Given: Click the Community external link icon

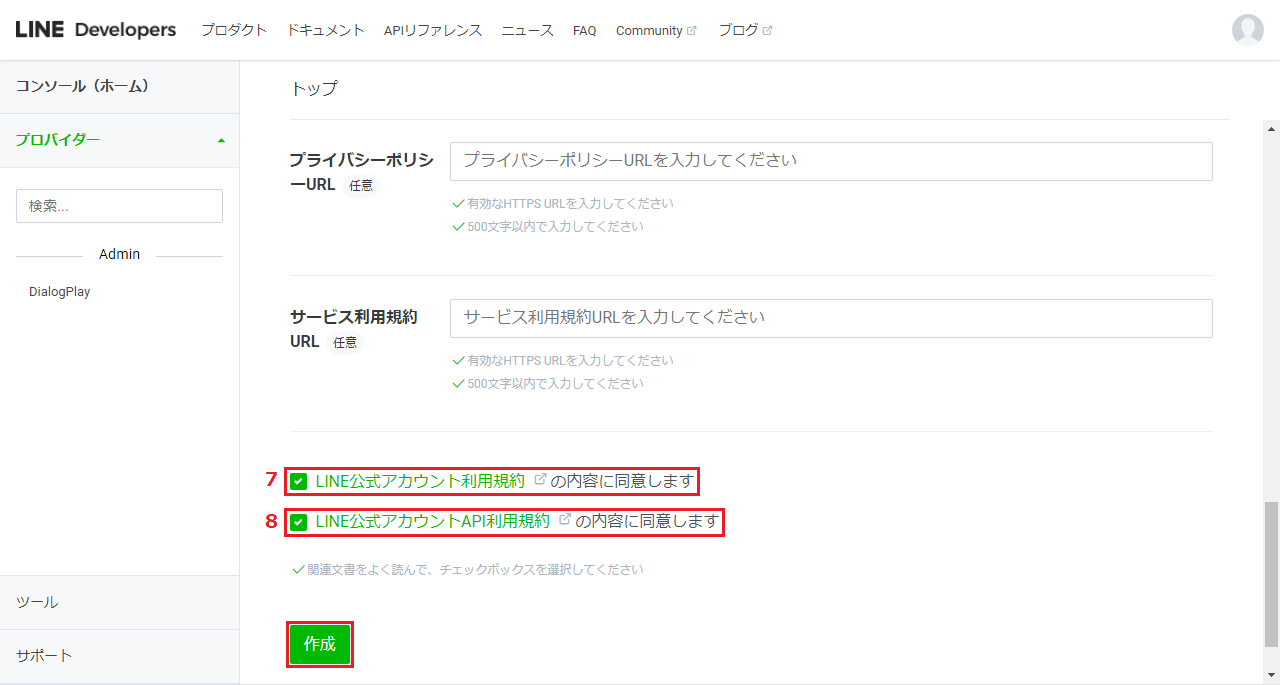Looking at the screenshot, I should pos(691,31).
